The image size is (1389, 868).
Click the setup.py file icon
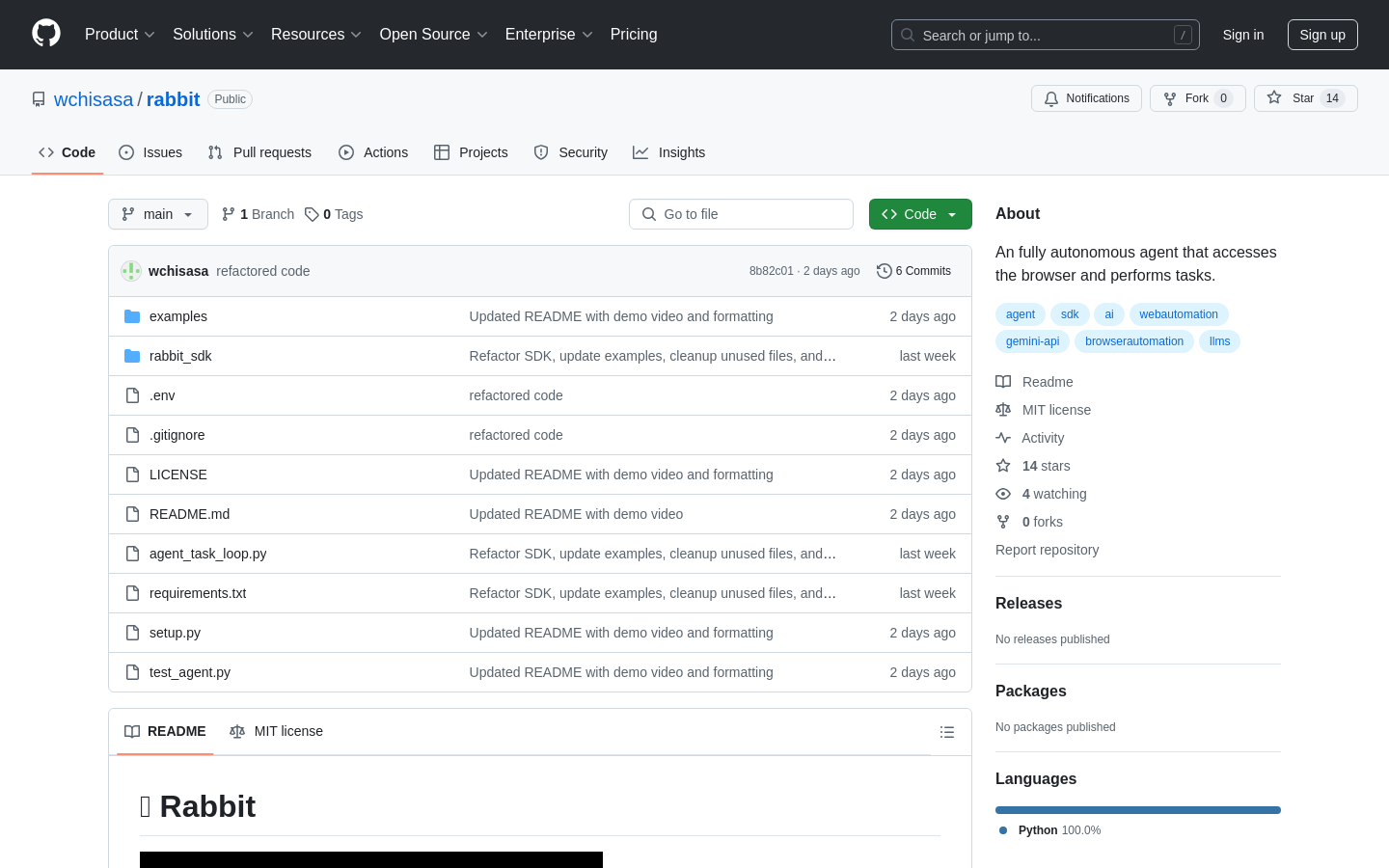[x=132, y=633]
